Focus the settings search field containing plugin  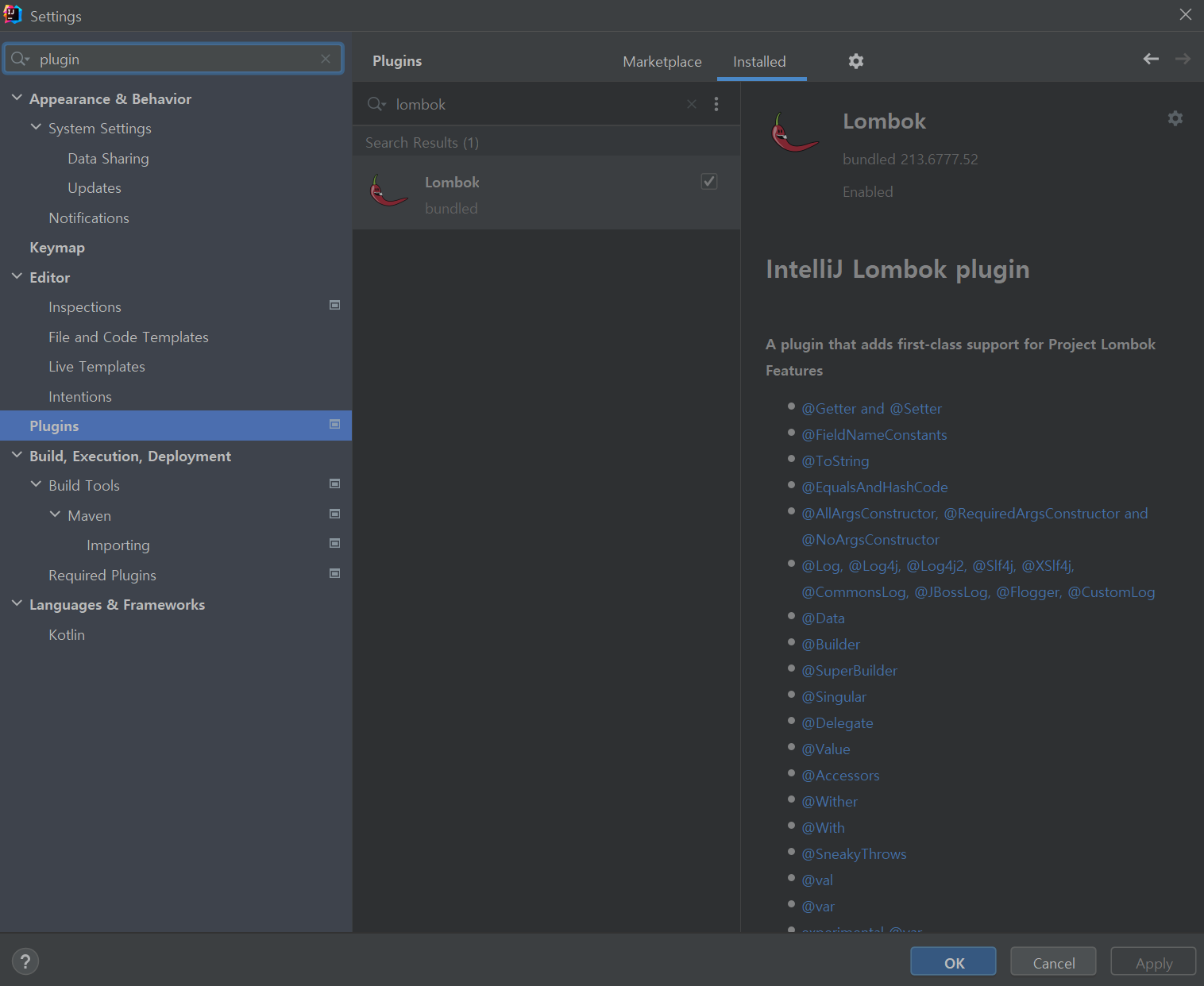pos(173,59)
